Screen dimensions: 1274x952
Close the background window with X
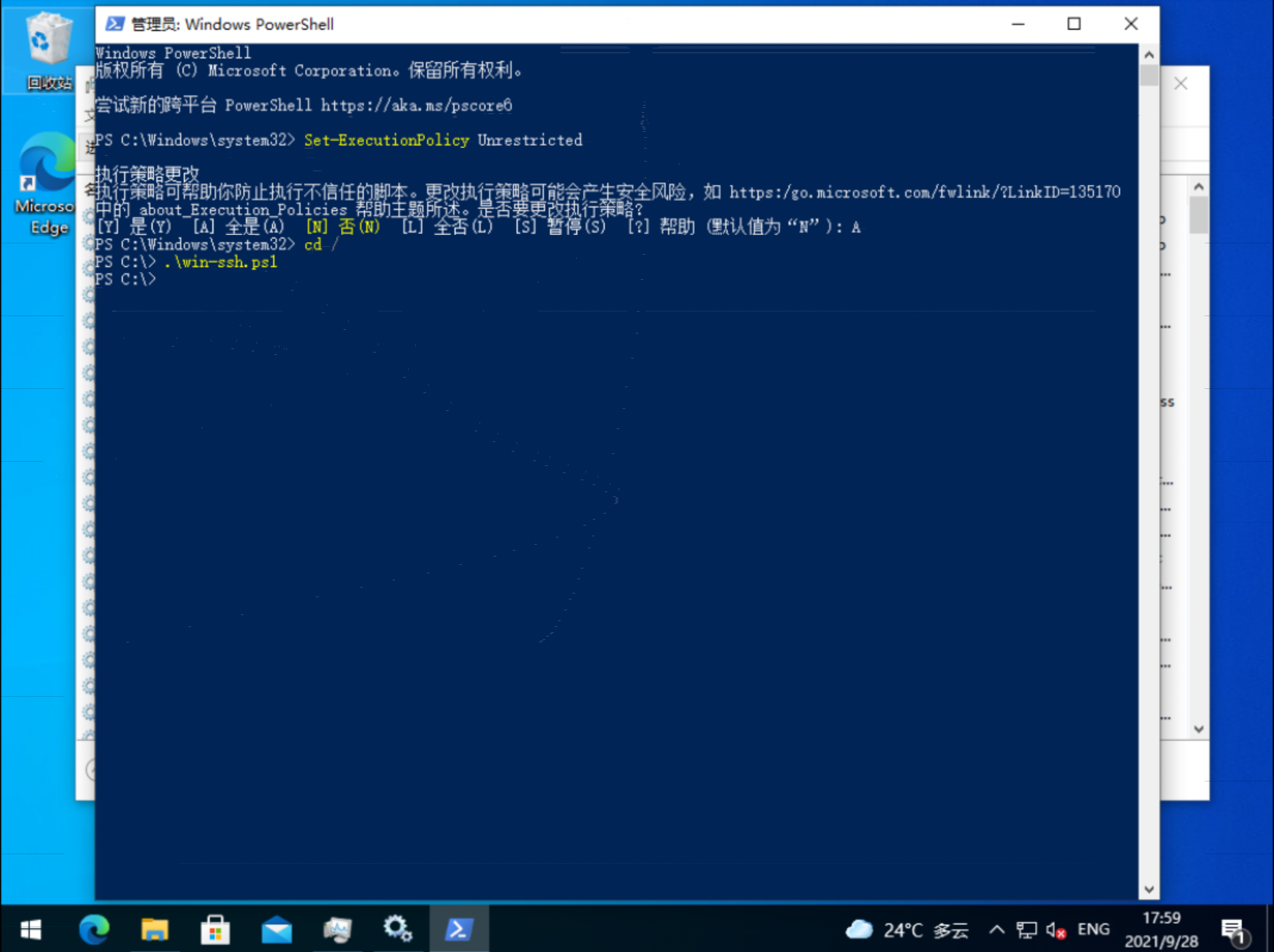click(1180, 84)
